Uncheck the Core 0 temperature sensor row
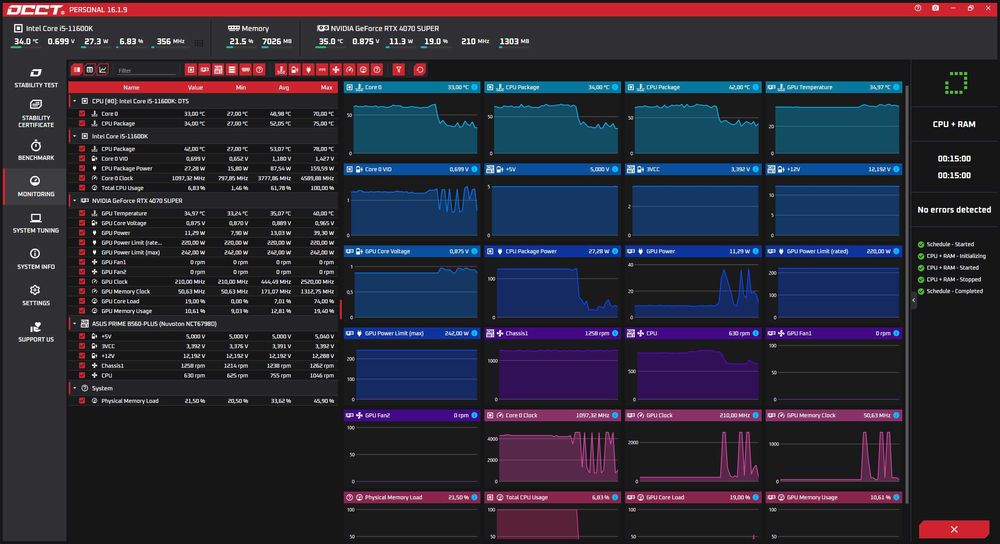1000x544 pixels. pyautogui.click(x=82, y=114)
